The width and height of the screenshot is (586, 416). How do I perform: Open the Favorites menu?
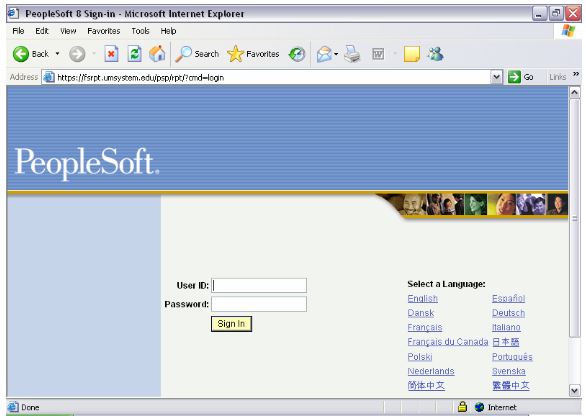coord(104,31)
